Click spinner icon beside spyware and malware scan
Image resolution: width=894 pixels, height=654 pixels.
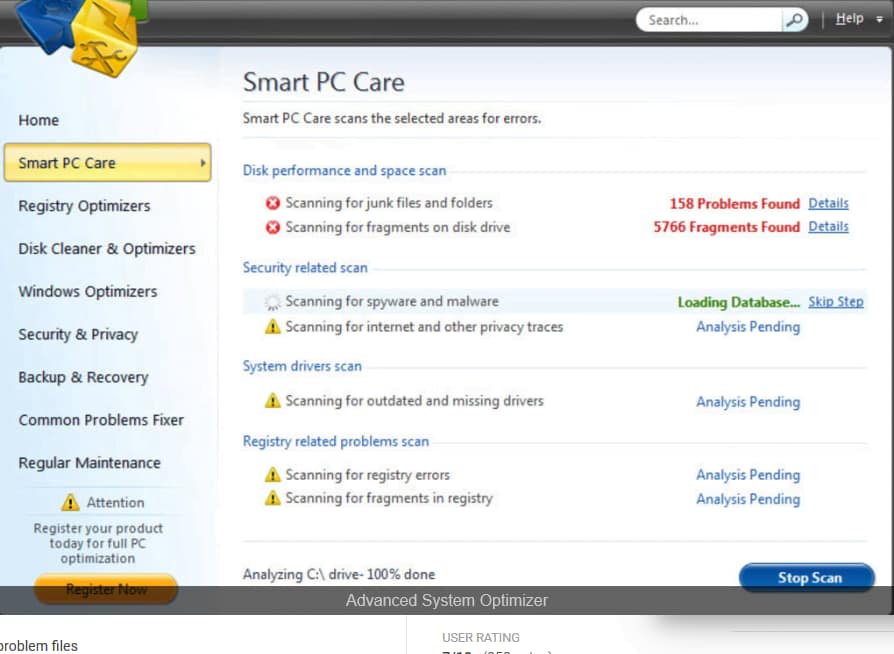pyautogui.click(x=272, y=302)
